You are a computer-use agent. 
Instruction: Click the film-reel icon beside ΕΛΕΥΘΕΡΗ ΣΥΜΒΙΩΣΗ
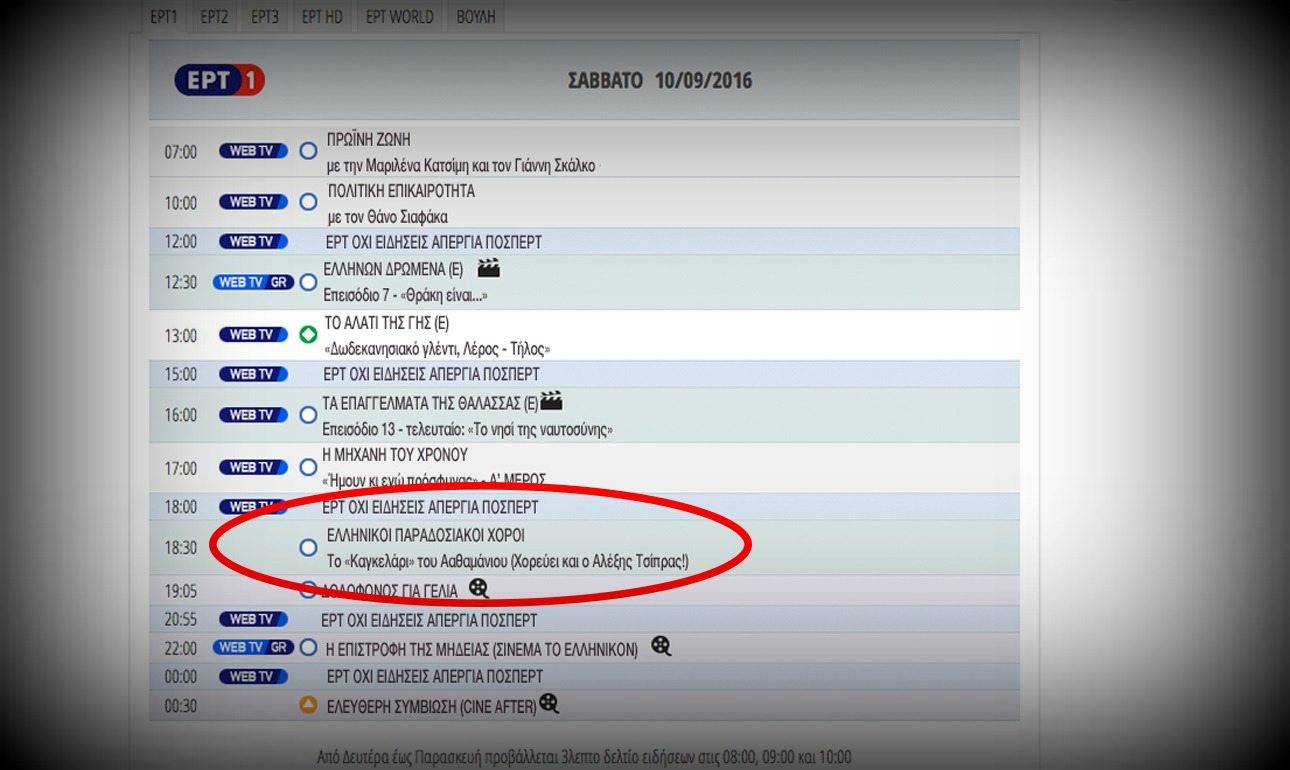click(x=548, y=705)
